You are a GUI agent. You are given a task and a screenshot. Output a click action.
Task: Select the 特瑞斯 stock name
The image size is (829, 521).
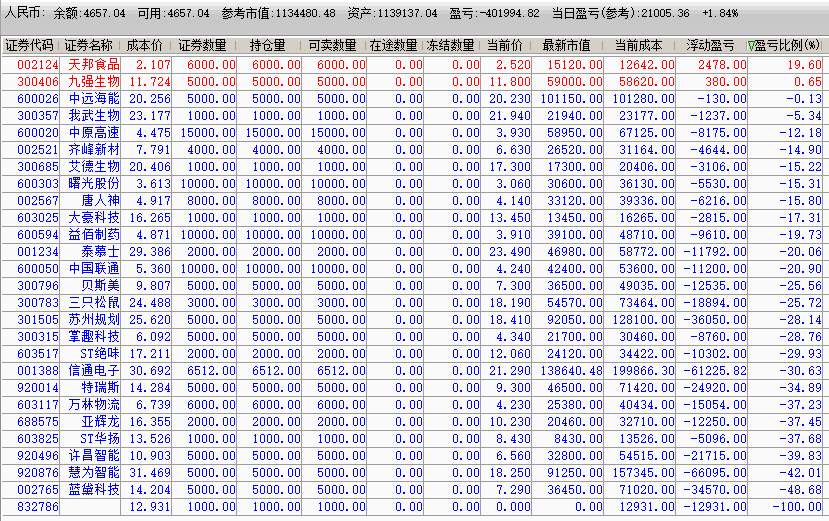pyautogui.click(x=100, y=388)
